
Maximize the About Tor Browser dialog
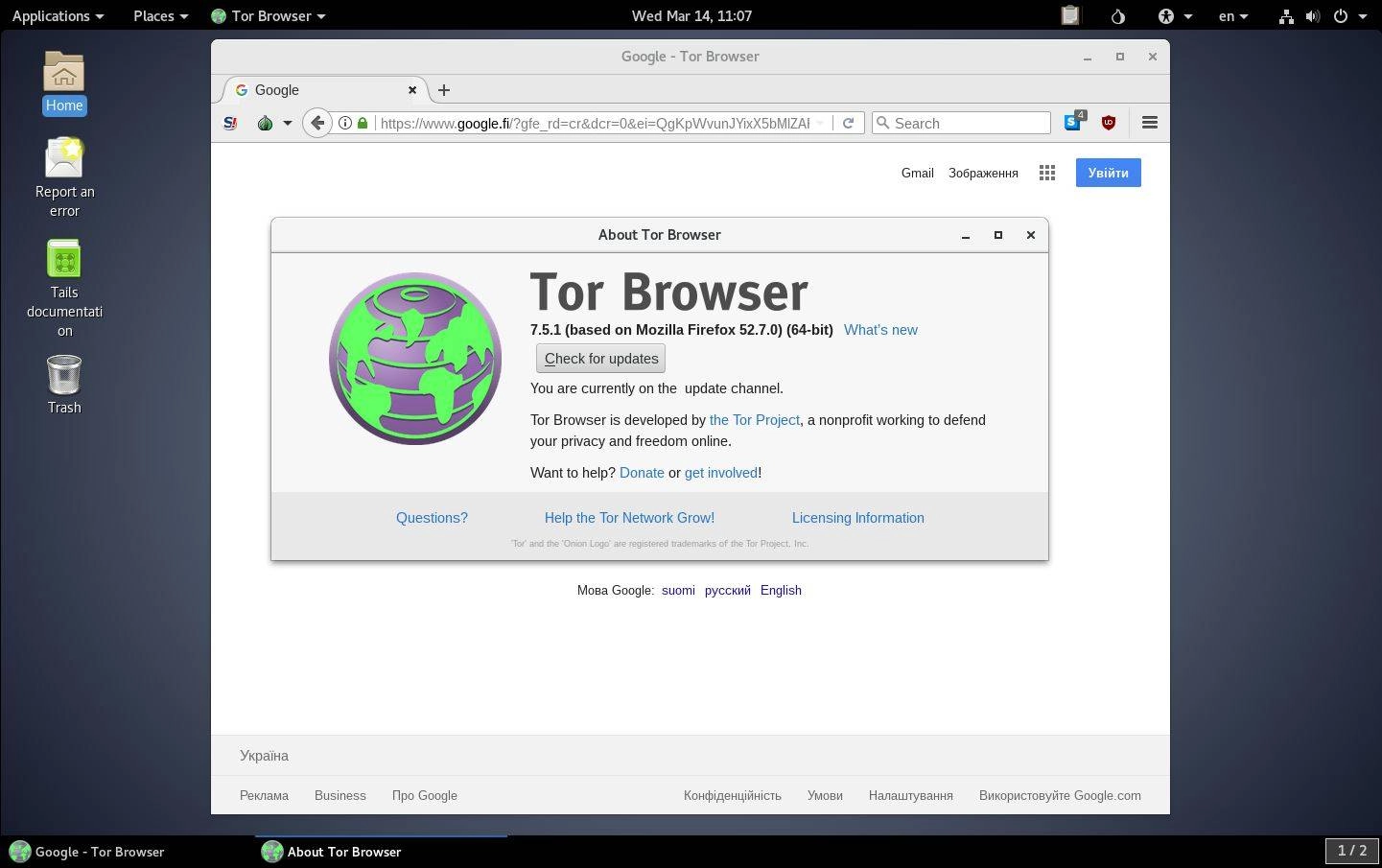pos(998,235)
